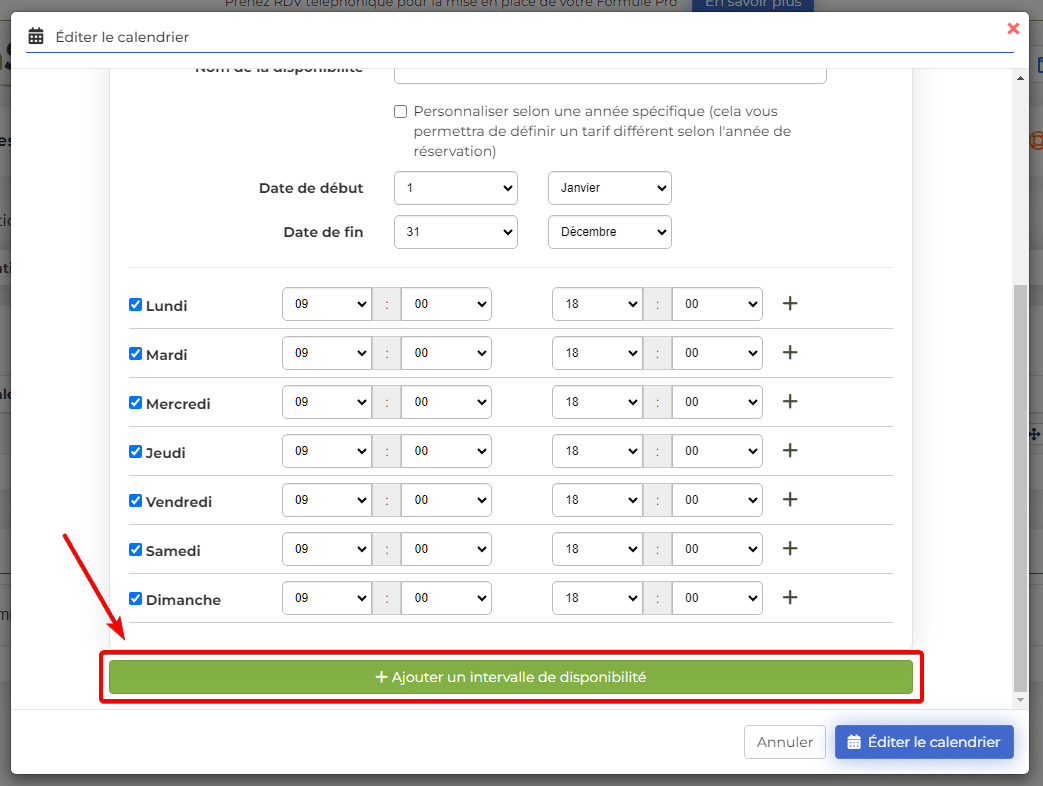This screenshot has width=1043, height=786.
Task: Click the Annuler button
Action: (x=784, y=742)
